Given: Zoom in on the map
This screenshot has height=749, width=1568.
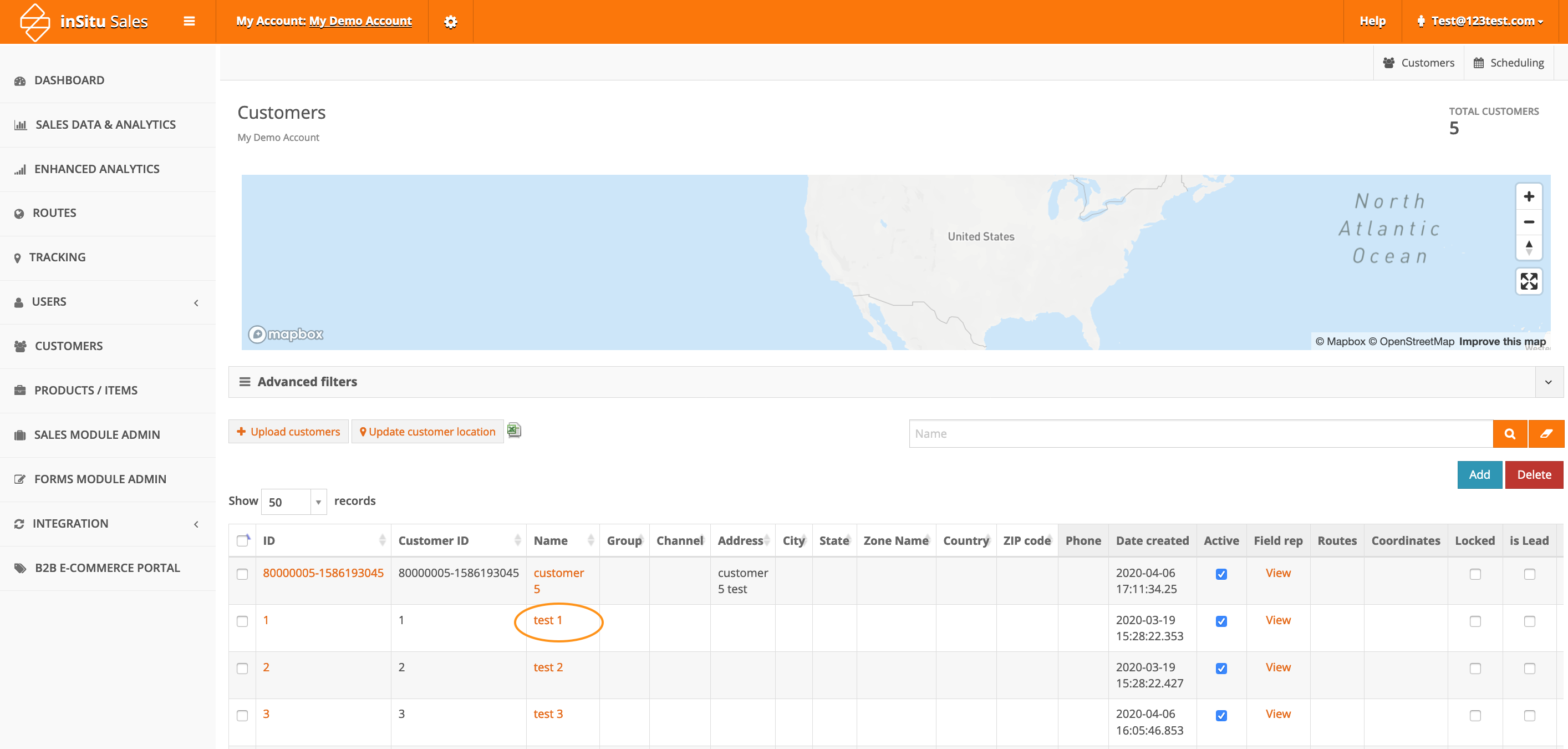Looking at the screenshot, I should click(x=1529, y=197).
